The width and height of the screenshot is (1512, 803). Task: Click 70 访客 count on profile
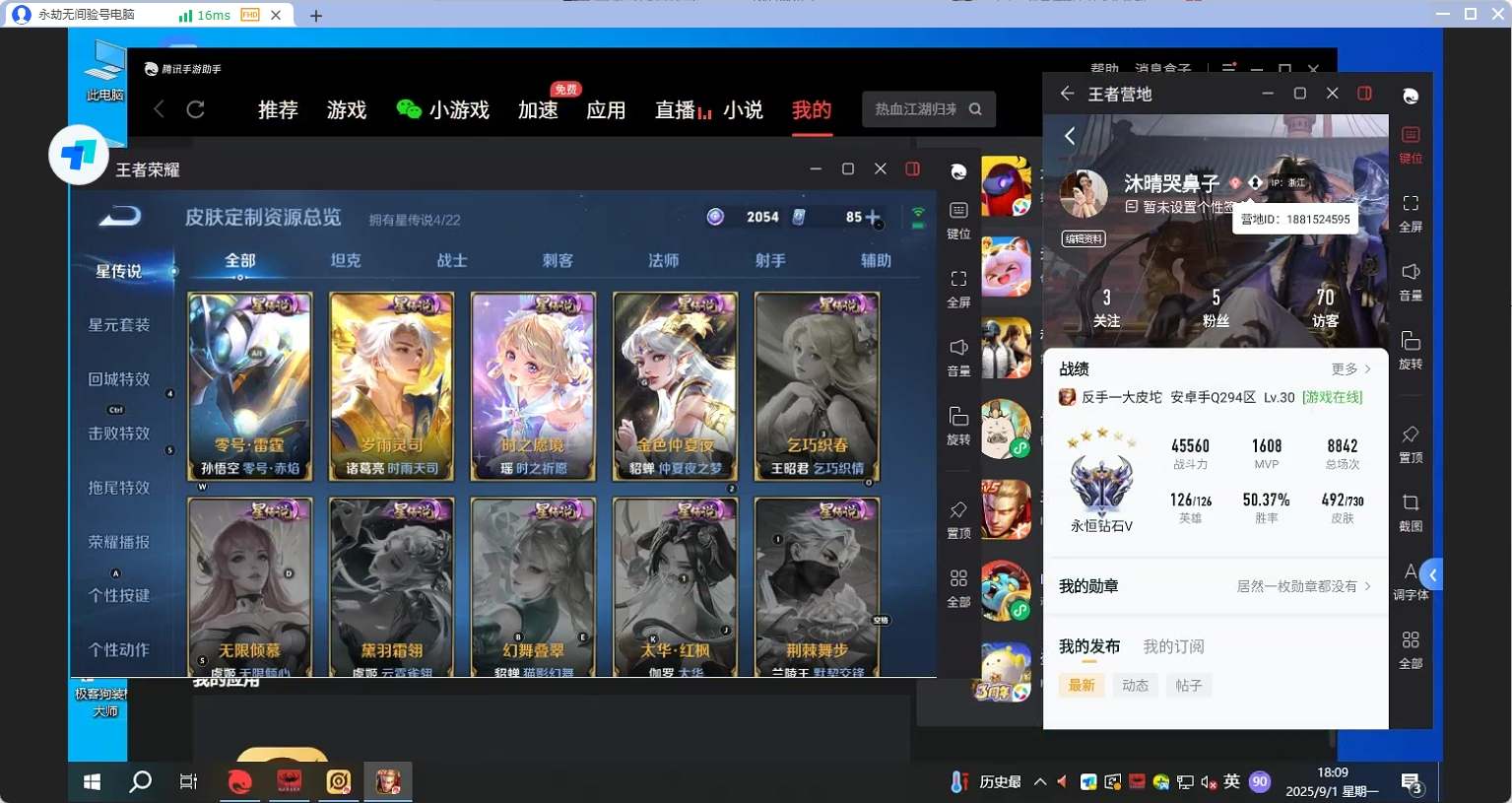click(x=1325, y=307)
